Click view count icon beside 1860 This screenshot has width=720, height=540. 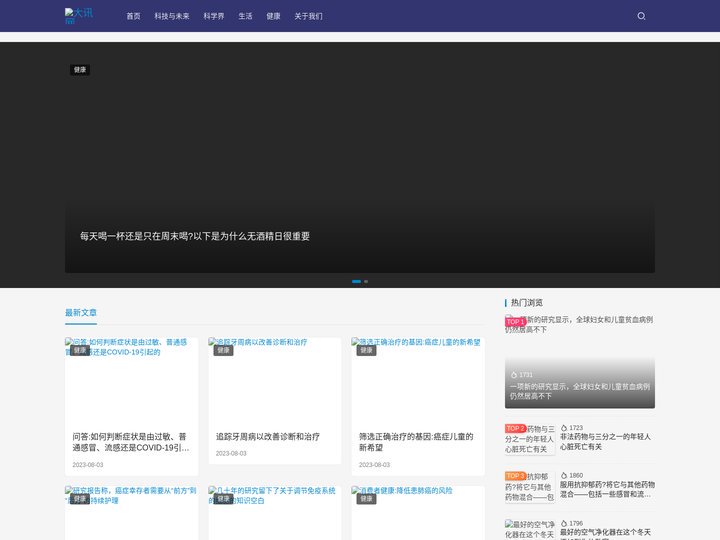pyautogui.click(x=564, y=476)
